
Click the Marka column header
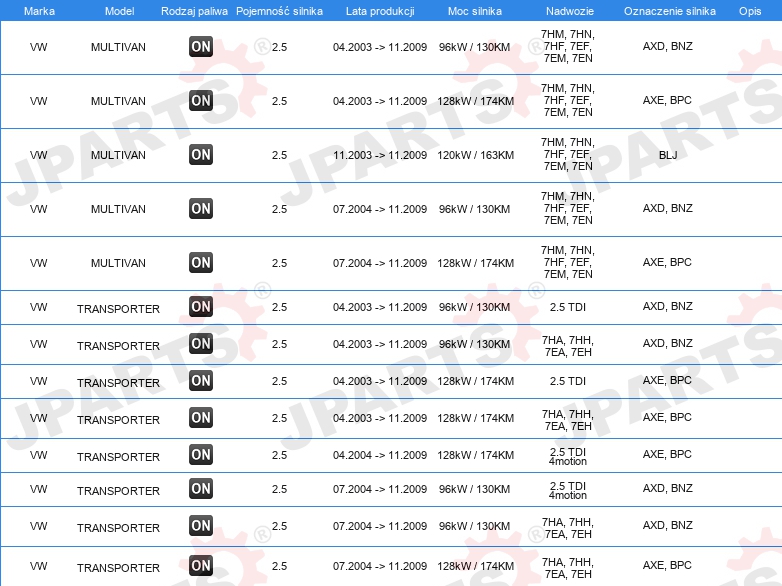39,11
